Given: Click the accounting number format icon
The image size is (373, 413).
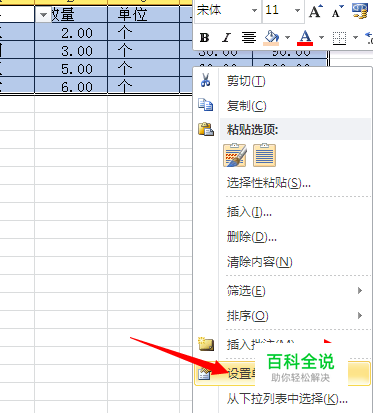Looking at the screenshot, I should pyautogui.click(x=360, y=11).
